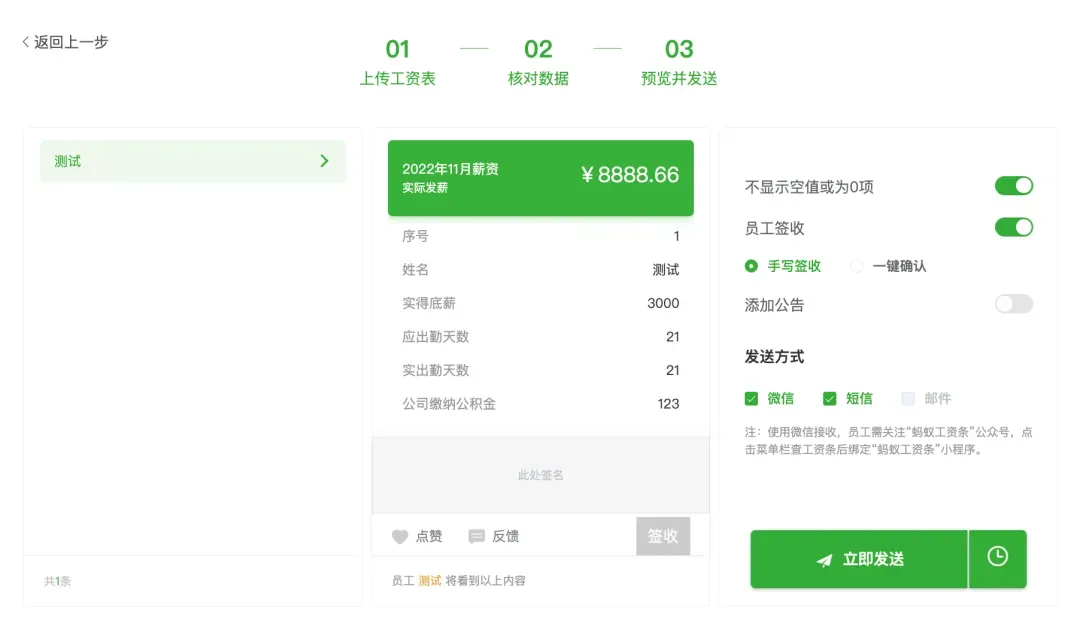Image resolution: width=1080 pixels, height=623 pixels.
Task: Go to step 03 预览并发送
Action: click(x=679, y=62)
